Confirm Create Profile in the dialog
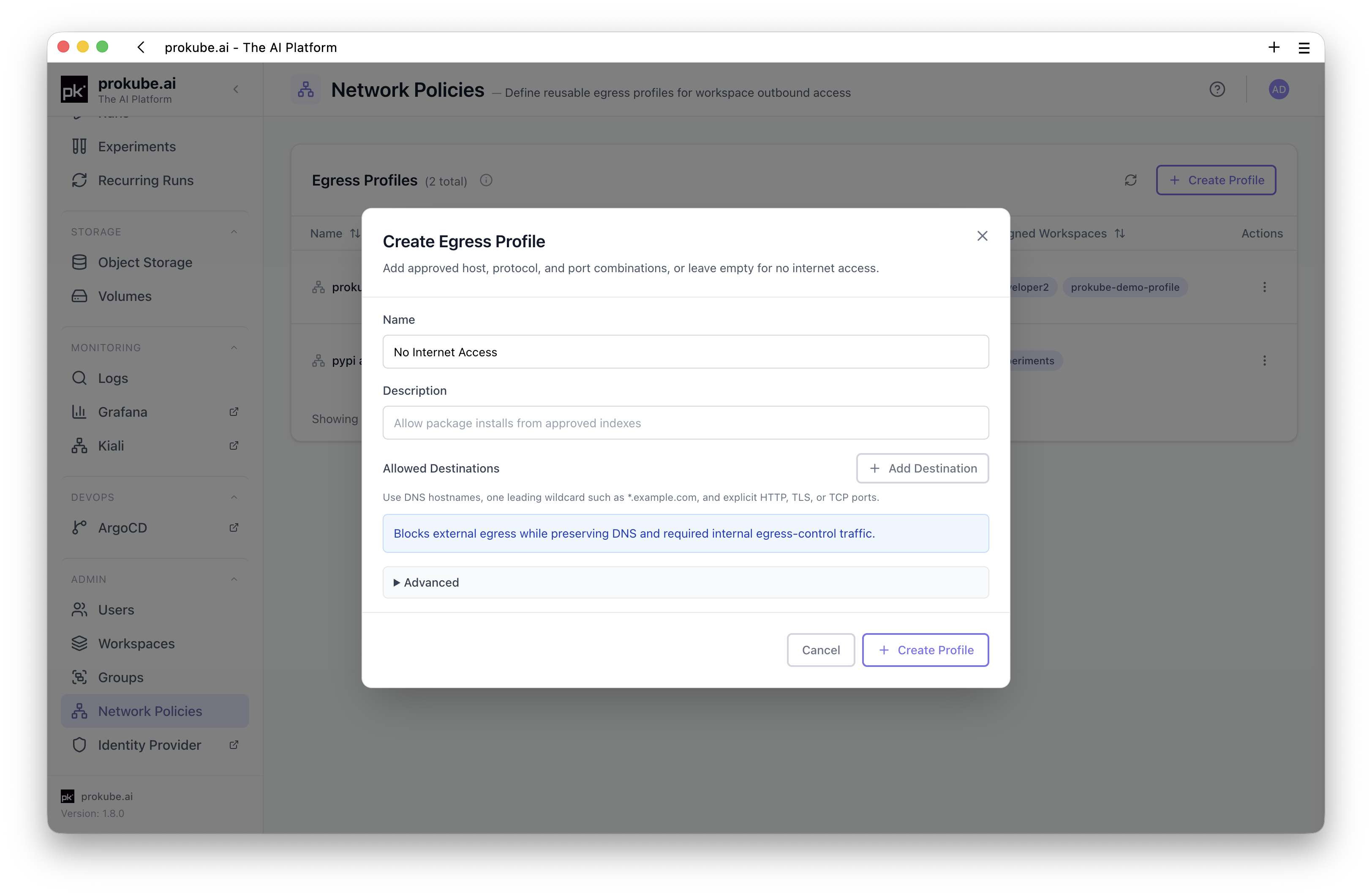1372x896 pixels. pyautogui.click(x=925, y=650)
